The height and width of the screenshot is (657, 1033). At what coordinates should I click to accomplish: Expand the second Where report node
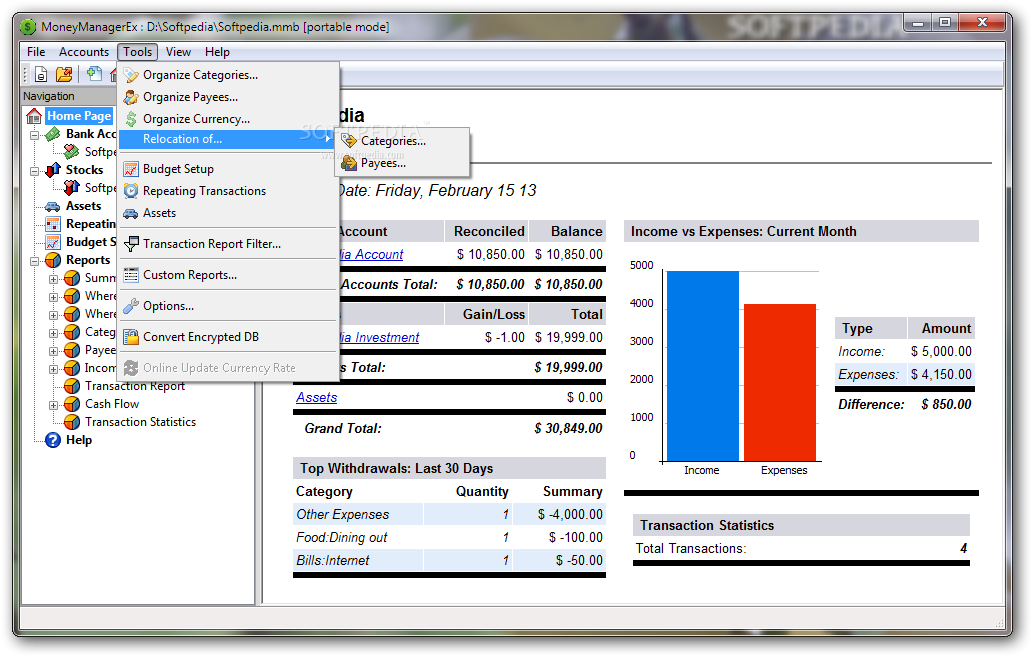click(53, 315)
